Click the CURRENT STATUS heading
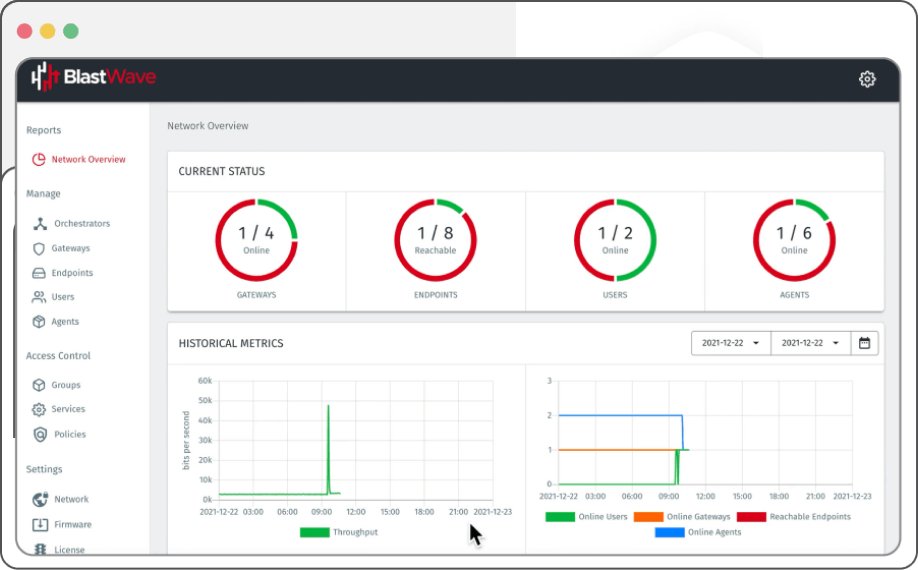The height and width of the screenshot is (570, 918). pos(221,171)
